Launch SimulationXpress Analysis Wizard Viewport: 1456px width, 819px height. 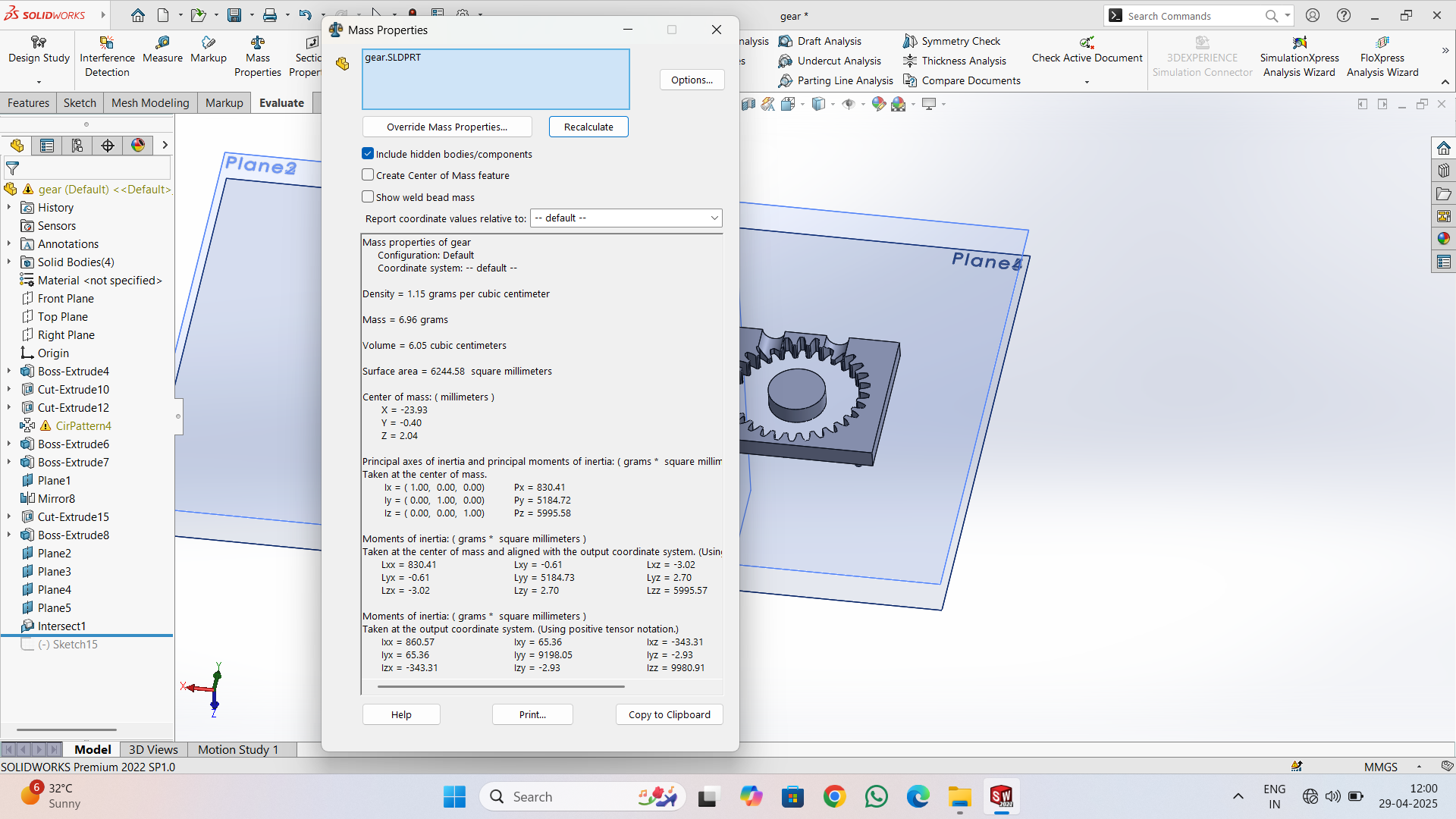coord(1299,57)
